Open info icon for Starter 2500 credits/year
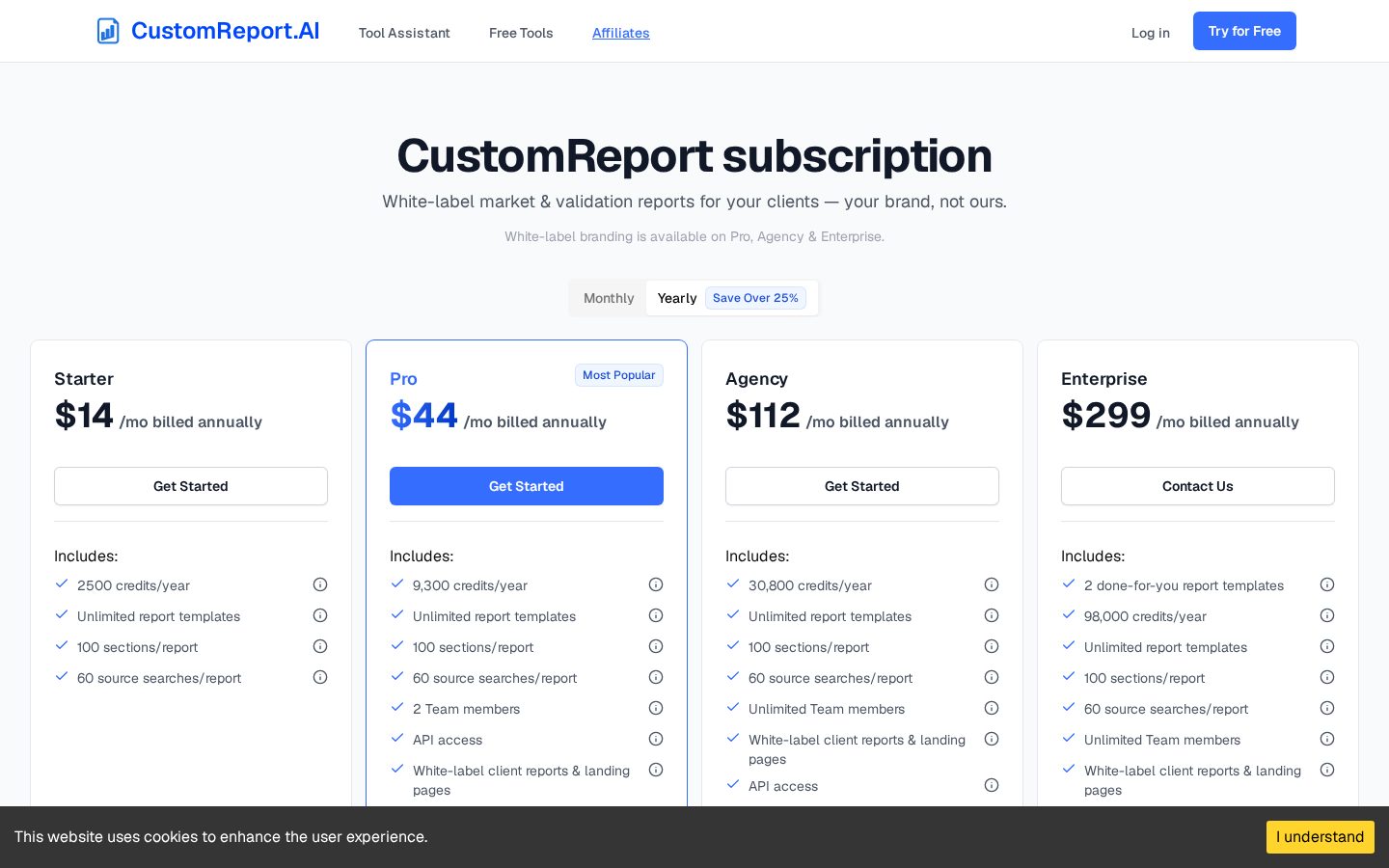This screenshot has width=1389, height=868. click(x=320, y=584)
